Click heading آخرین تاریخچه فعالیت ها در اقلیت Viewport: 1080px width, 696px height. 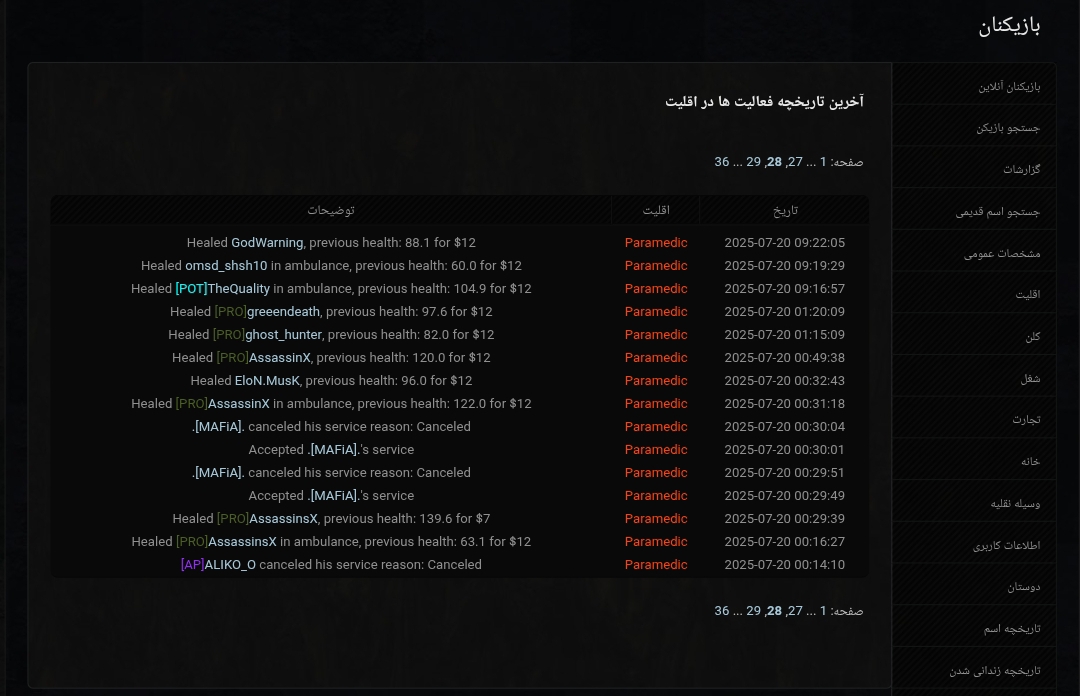coord(764,102)
